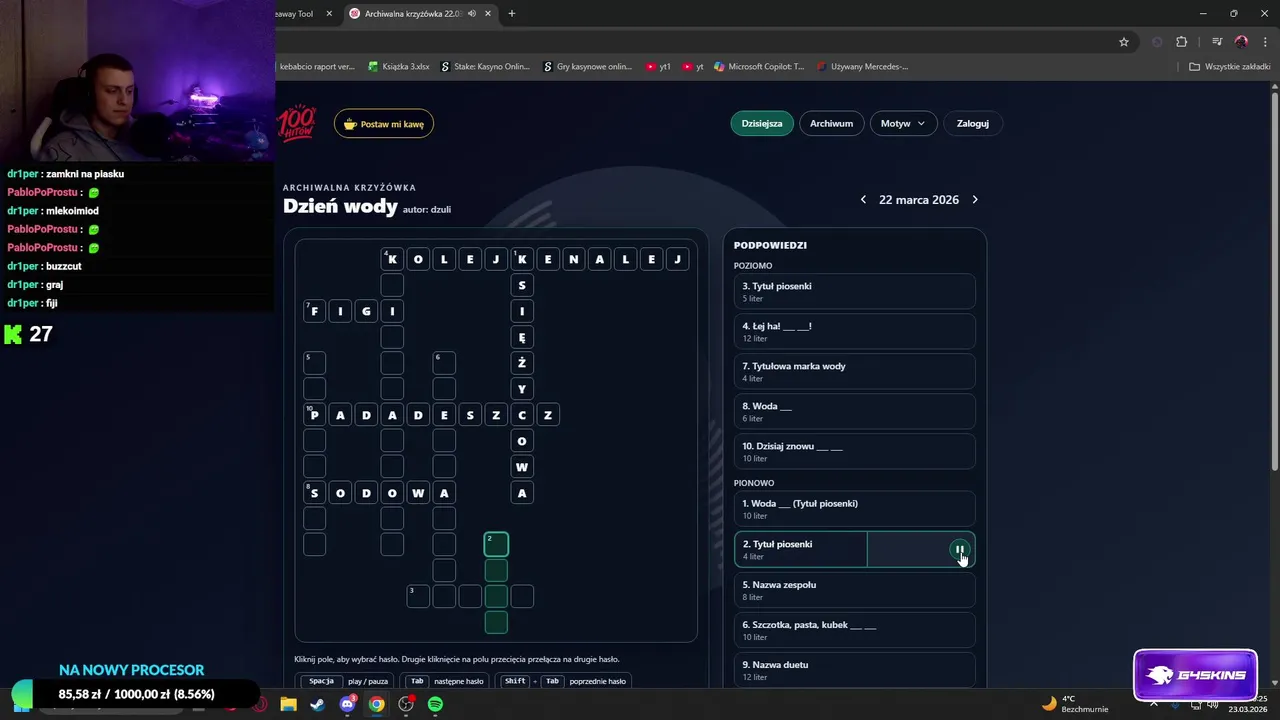Switch to the Dzisiejsza crossword
The width and height of the screenshot is (1280, 720).
[762, 123]
